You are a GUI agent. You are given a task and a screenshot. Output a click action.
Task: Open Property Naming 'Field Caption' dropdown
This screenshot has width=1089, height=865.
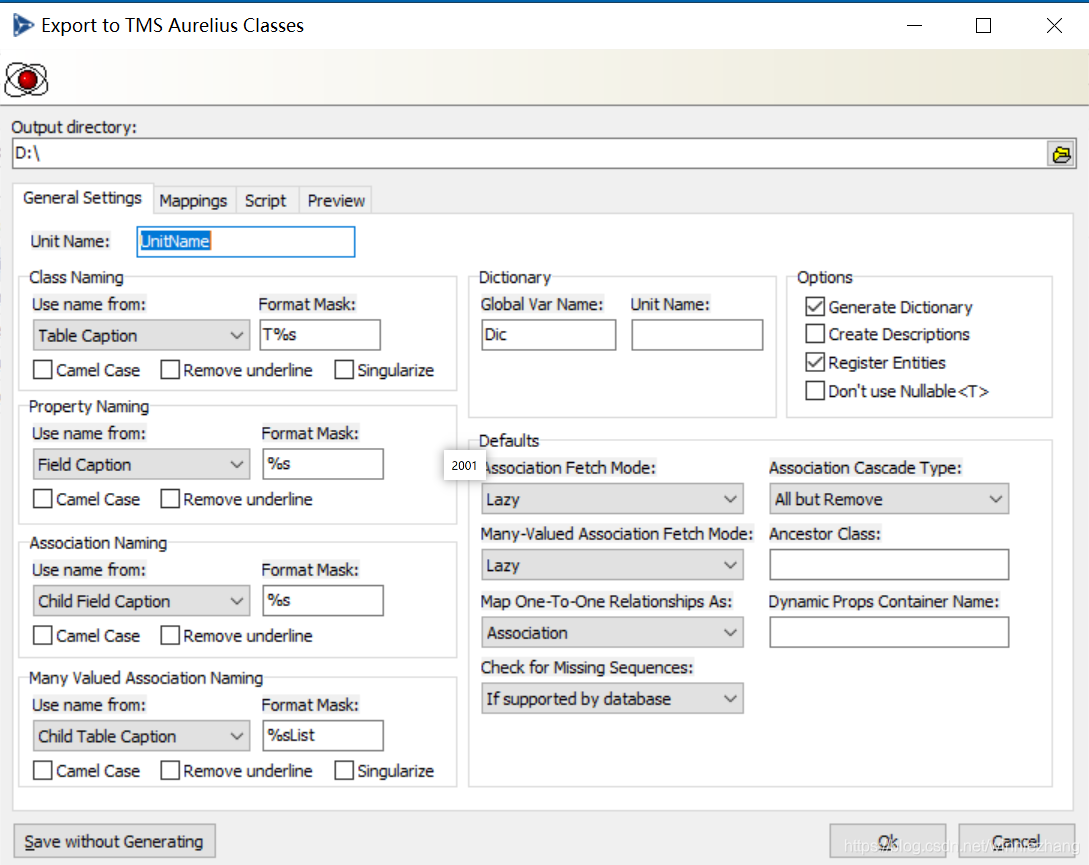click(x=141, y=464)
